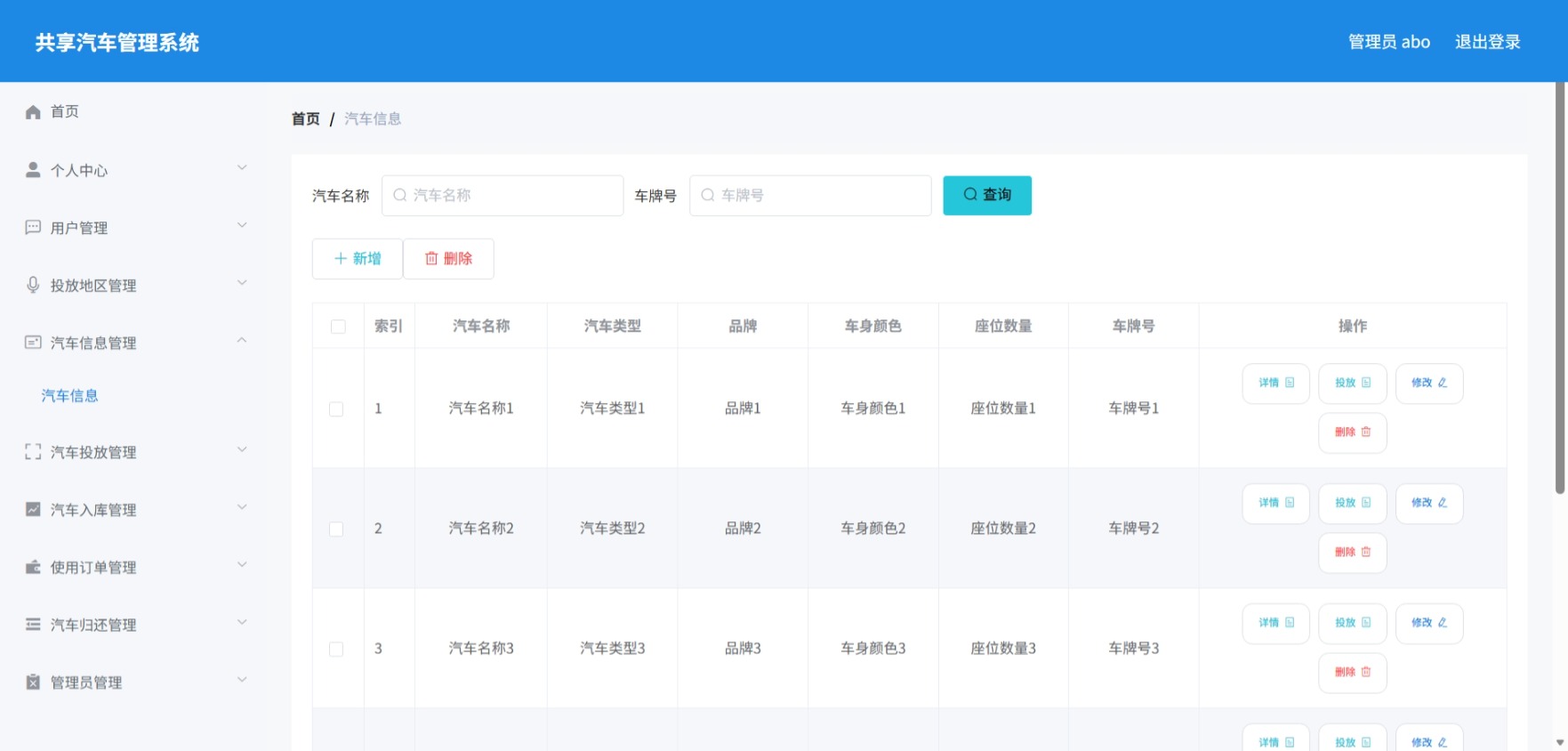Expand the 个人中心 menu chevron

(x=242, y=168)
